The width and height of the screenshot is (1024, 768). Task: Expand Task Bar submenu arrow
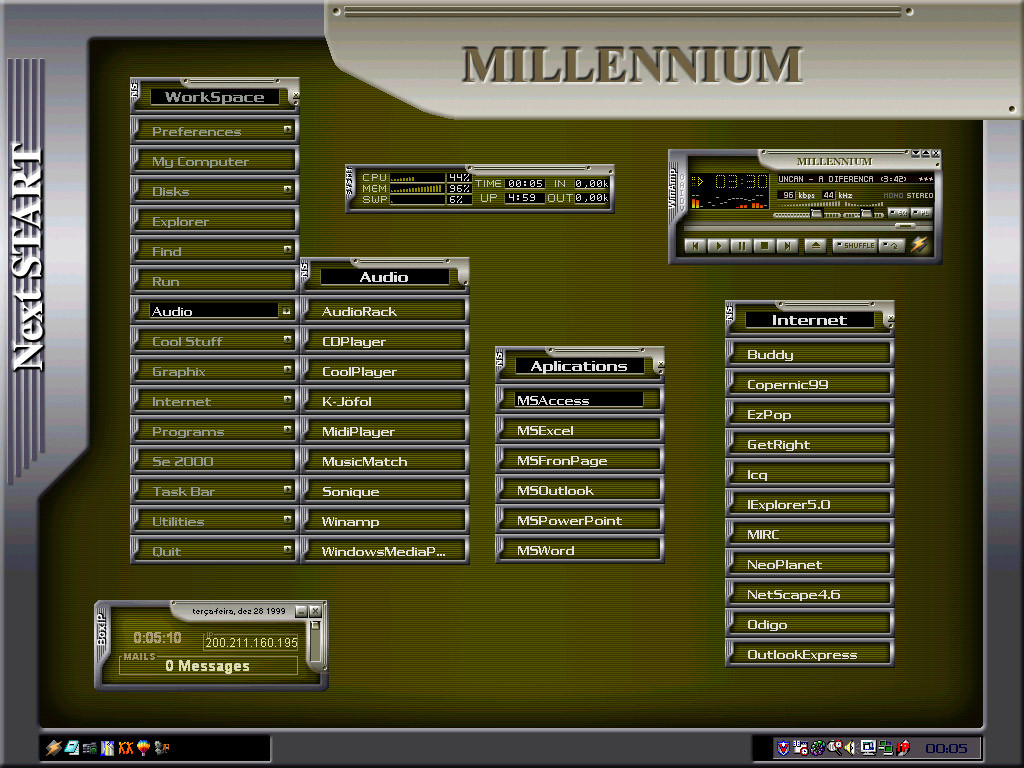287,490
